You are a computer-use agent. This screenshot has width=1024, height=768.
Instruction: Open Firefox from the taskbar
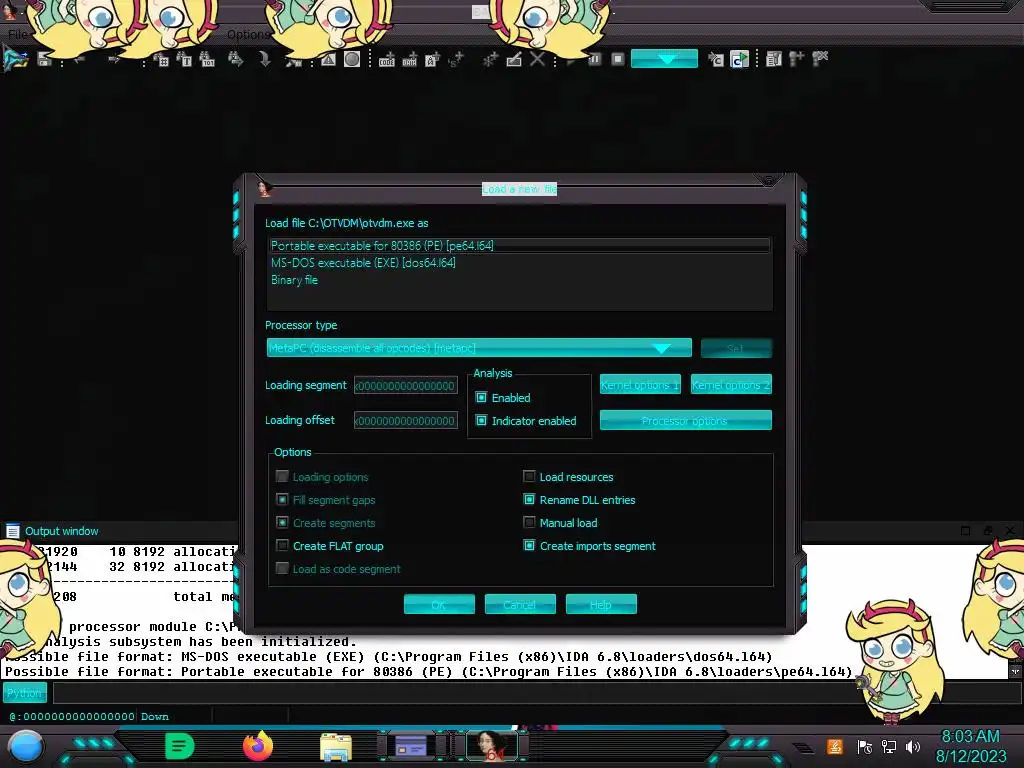[x=259, y=746]
